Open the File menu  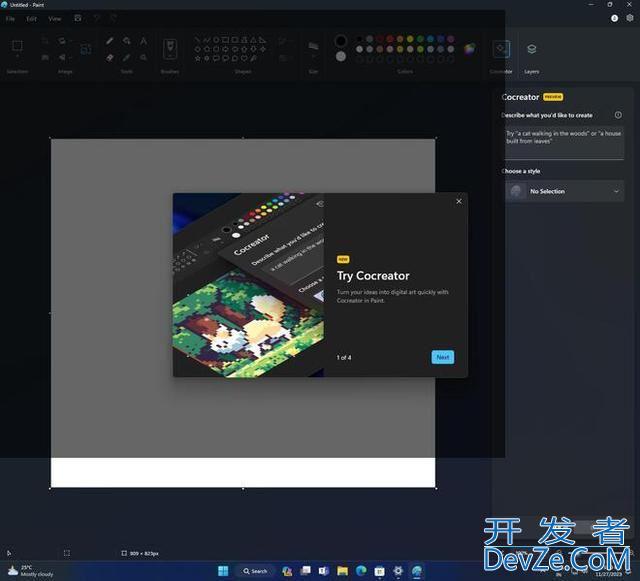[x=10, y=19]
